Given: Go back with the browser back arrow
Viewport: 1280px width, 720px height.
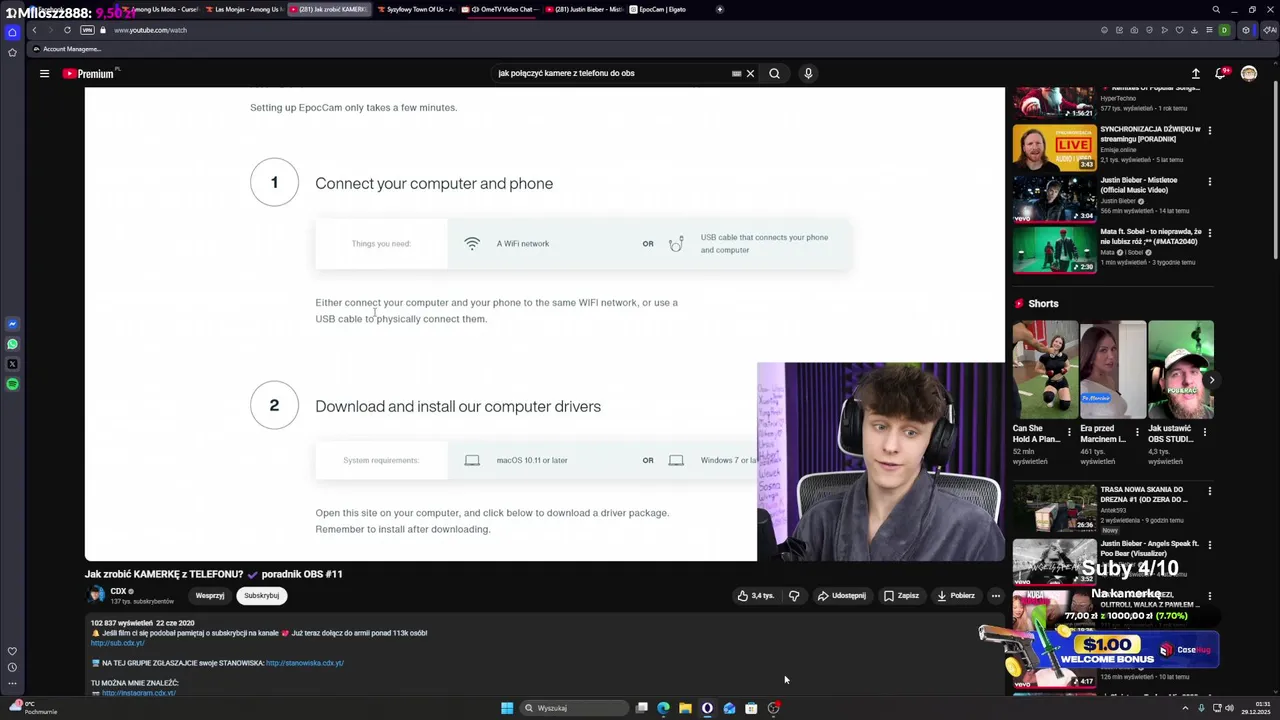Looking at the screenshot, I should pyautogui.click(x=34, y=30).
